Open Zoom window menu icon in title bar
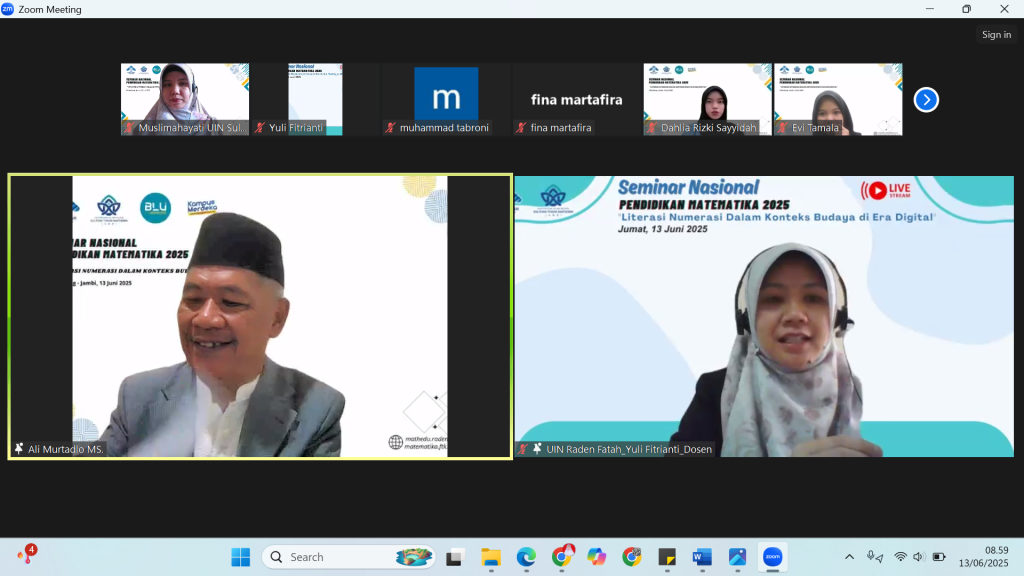Viewport: 1024px width, 576px height. [8, 9]
